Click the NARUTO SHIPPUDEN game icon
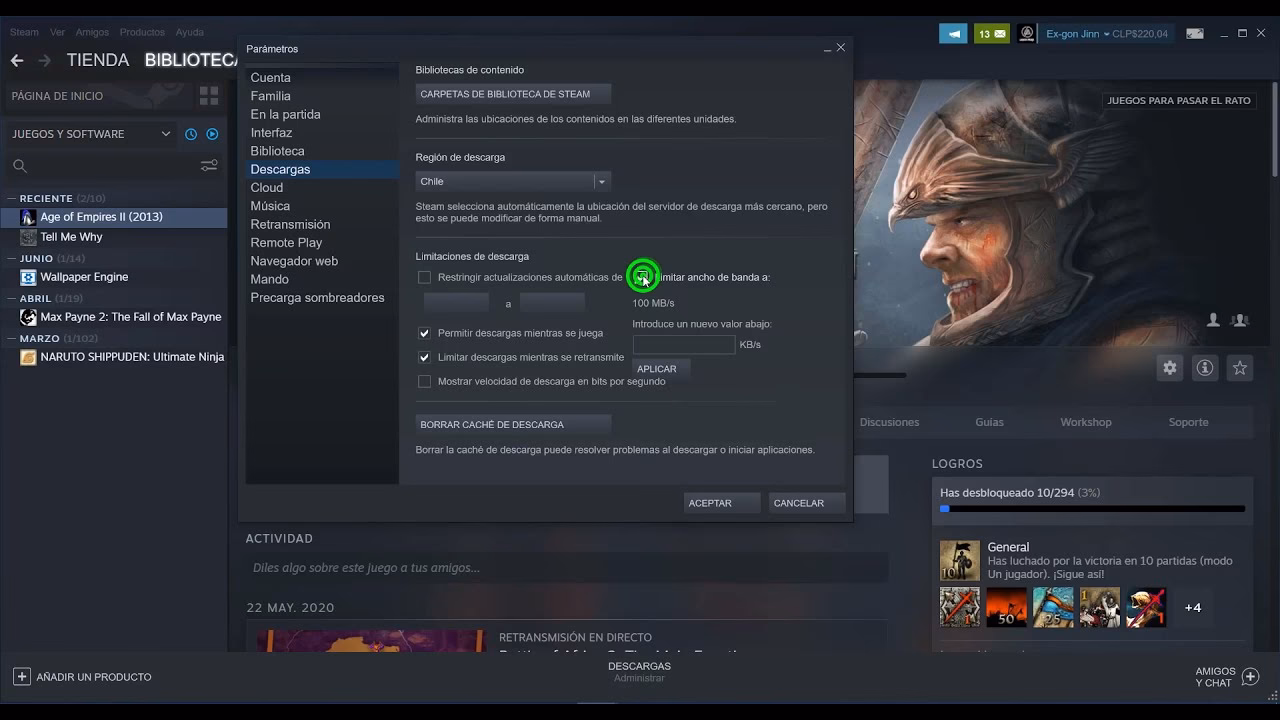Viewport: 1280px width, 720px height. click(x=28, y=357)
